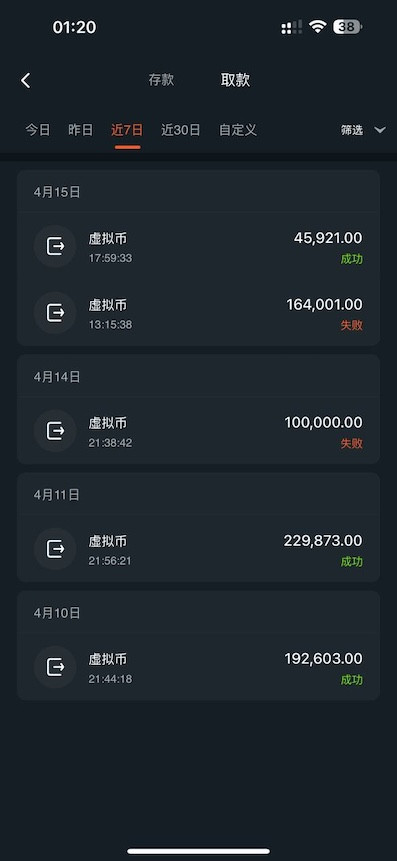Choose the 自定义 custom date range

238,130
